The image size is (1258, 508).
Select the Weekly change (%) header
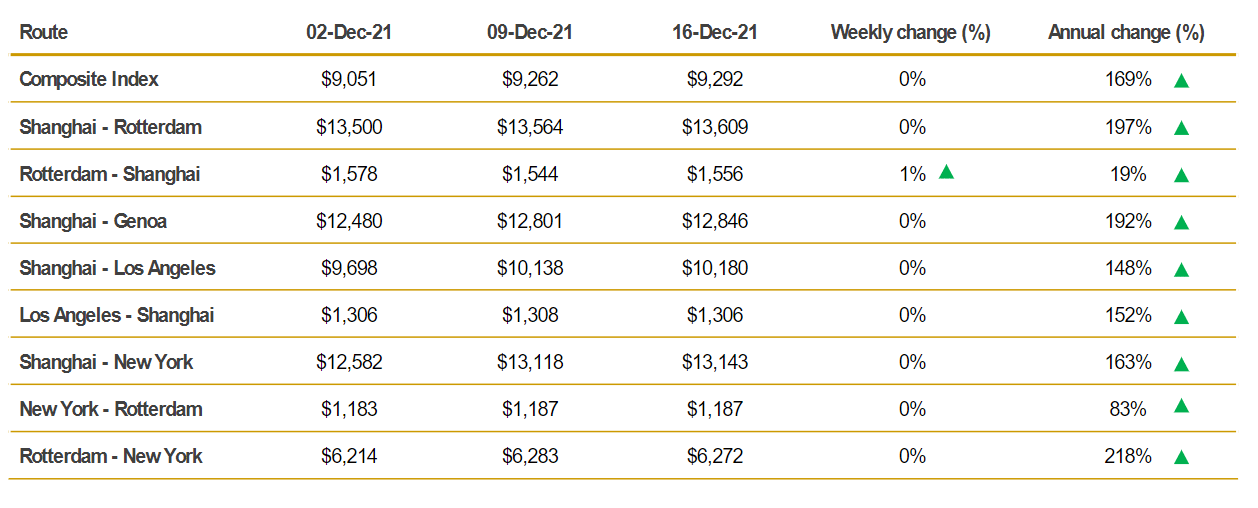910,32
